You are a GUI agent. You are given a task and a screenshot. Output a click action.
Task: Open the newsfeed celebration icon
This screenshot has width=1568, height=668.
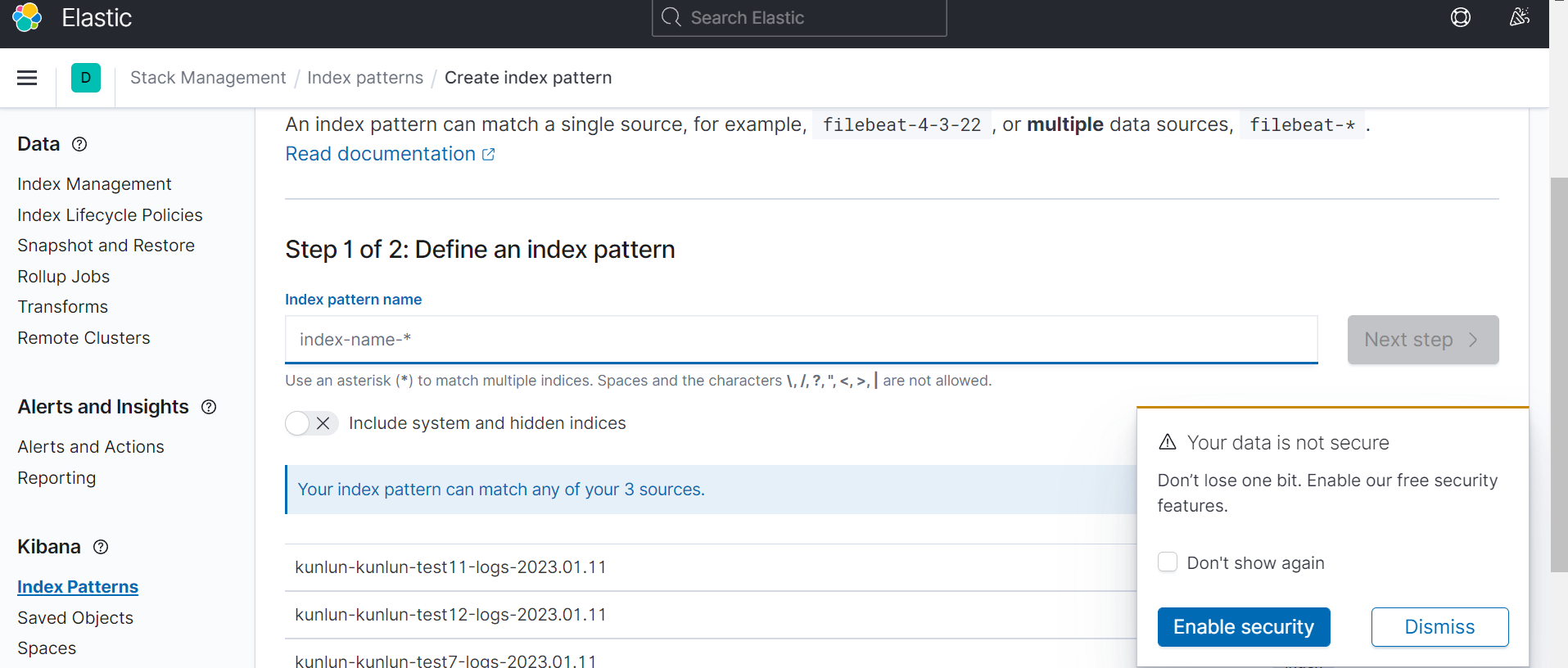(1520, 17)
